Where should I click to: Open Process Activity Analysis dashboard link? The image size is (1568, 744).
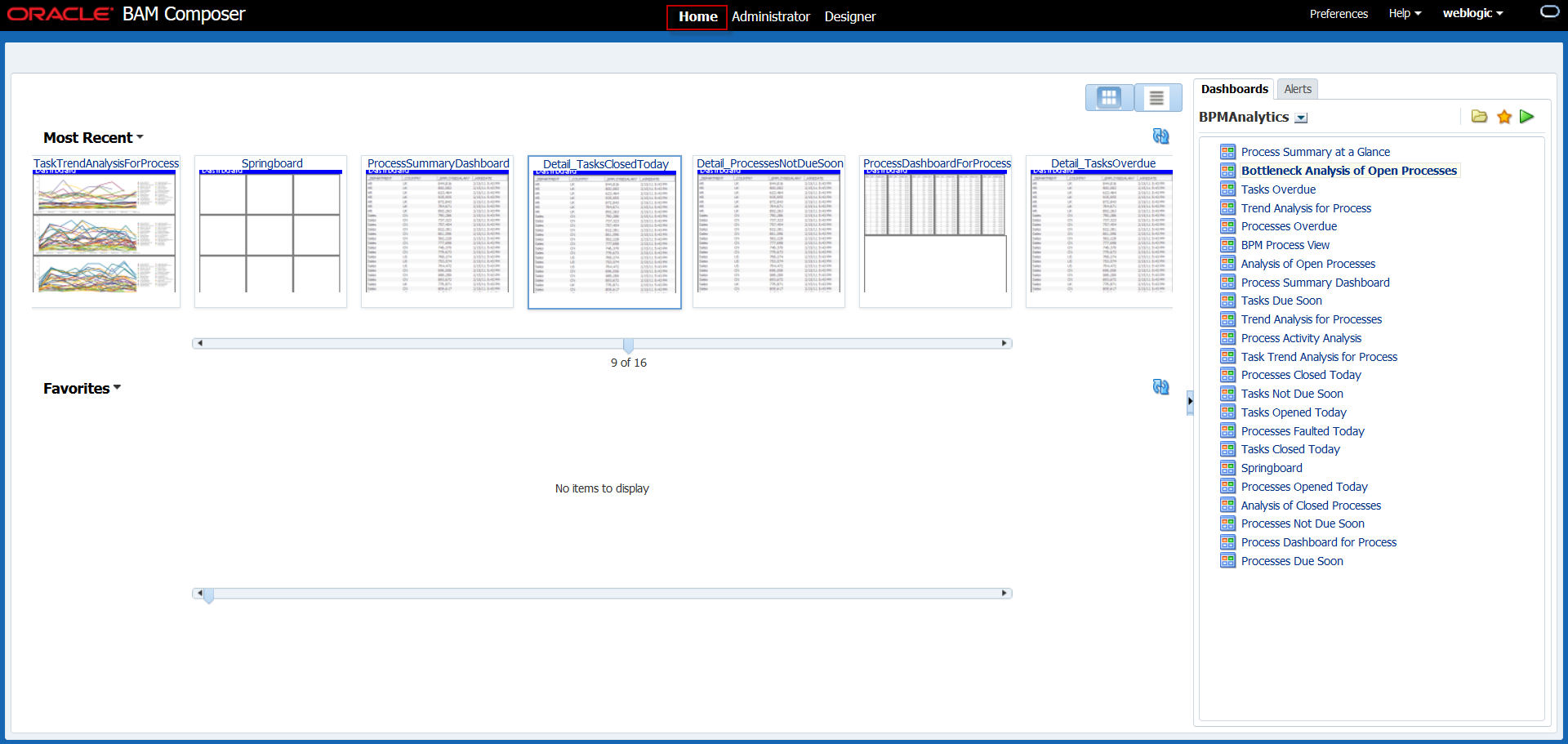click(1301, 338)
